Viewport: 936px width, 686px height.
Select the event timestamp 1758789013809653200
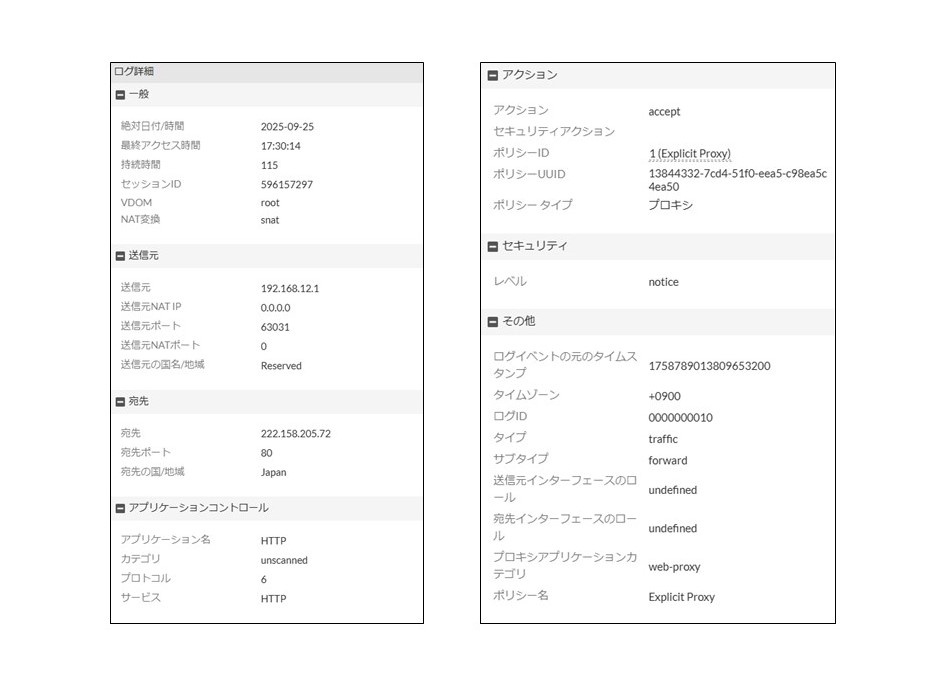tap(709, 366)
